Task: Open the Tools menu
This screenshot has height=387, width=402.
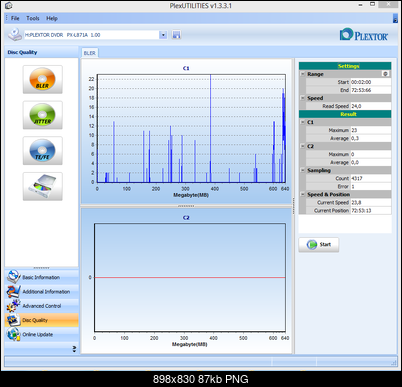Action: tap(33, 18)
